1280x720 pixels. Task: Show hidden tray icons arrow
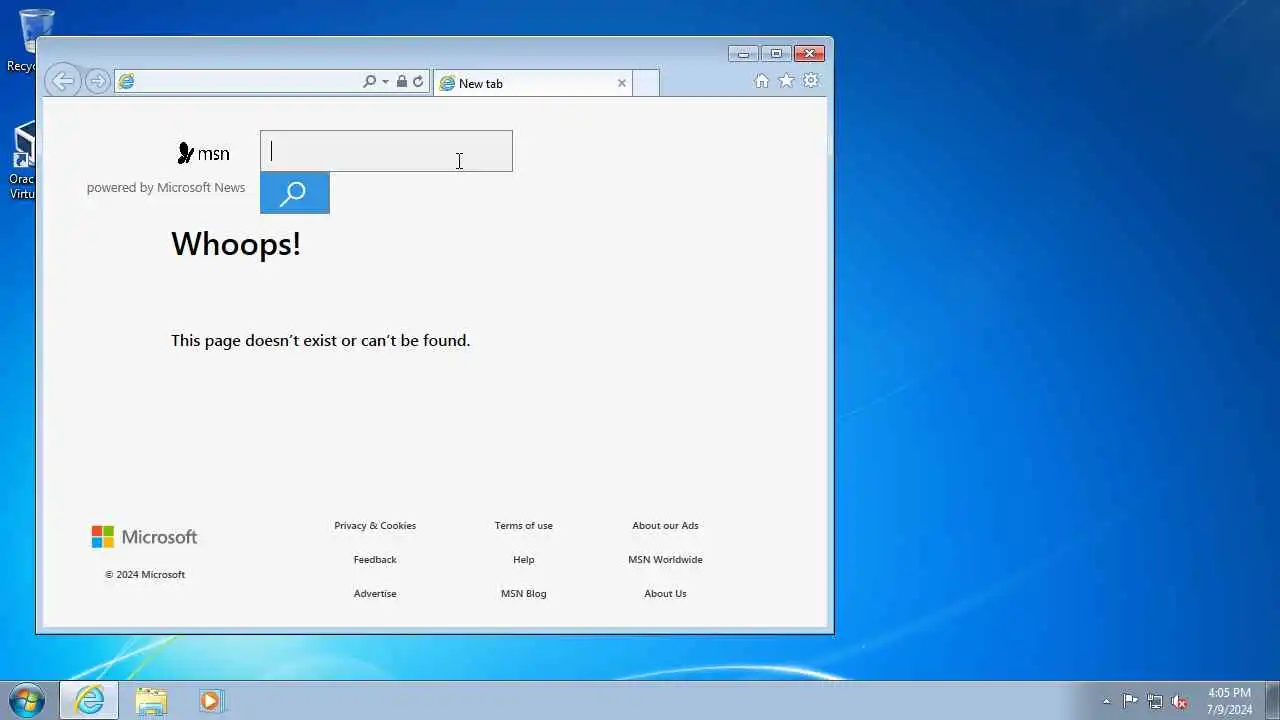[1106, 701]
